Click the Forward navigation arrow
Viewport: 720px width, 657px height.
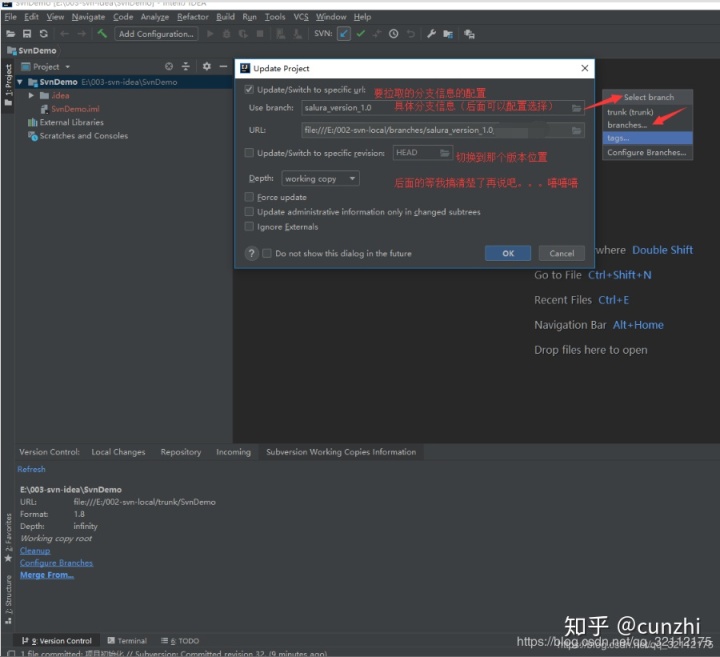[81, 34]
